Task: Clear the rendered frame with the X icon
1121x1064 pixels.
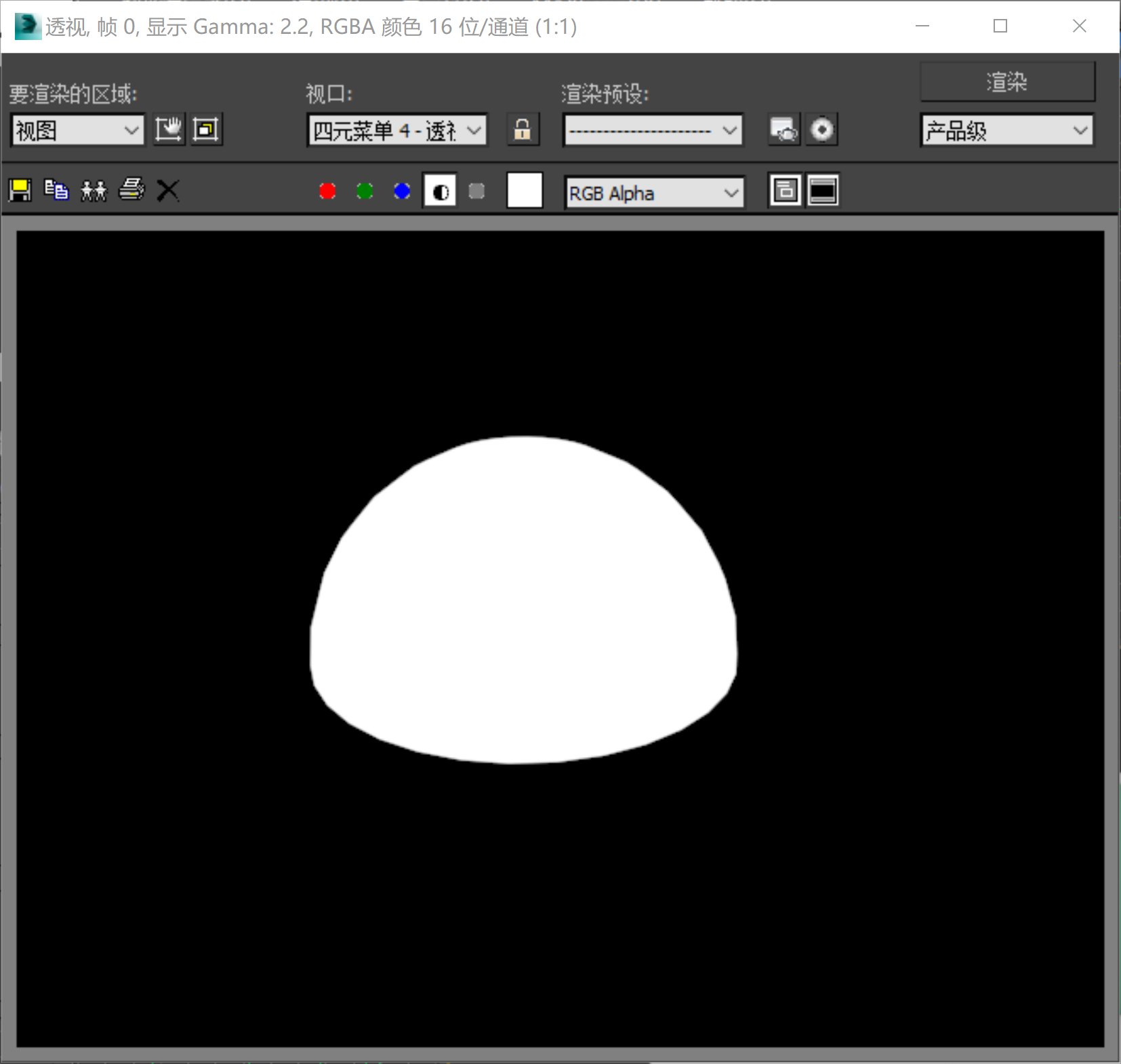Action: (x=168, y=190)
